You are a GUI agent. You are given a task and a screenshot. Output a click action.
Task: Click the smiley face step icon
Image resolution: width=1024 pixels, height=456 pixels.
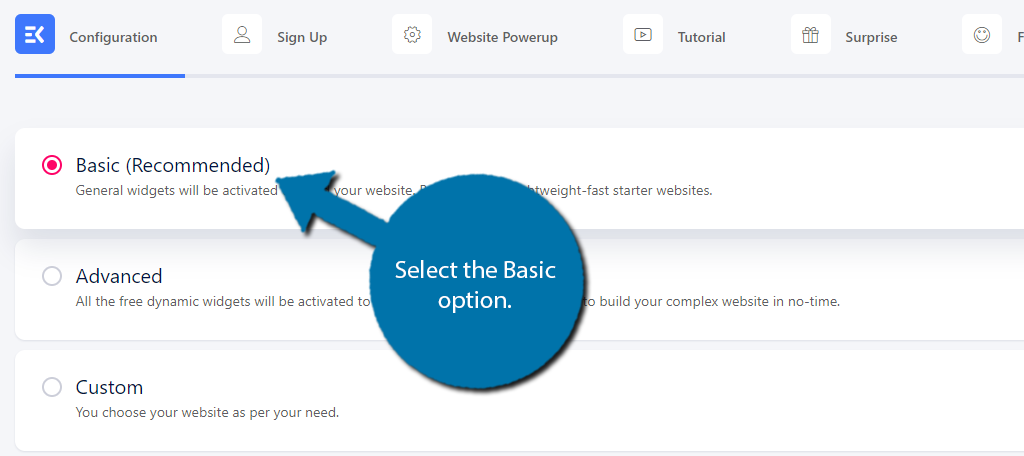[982, 34]
